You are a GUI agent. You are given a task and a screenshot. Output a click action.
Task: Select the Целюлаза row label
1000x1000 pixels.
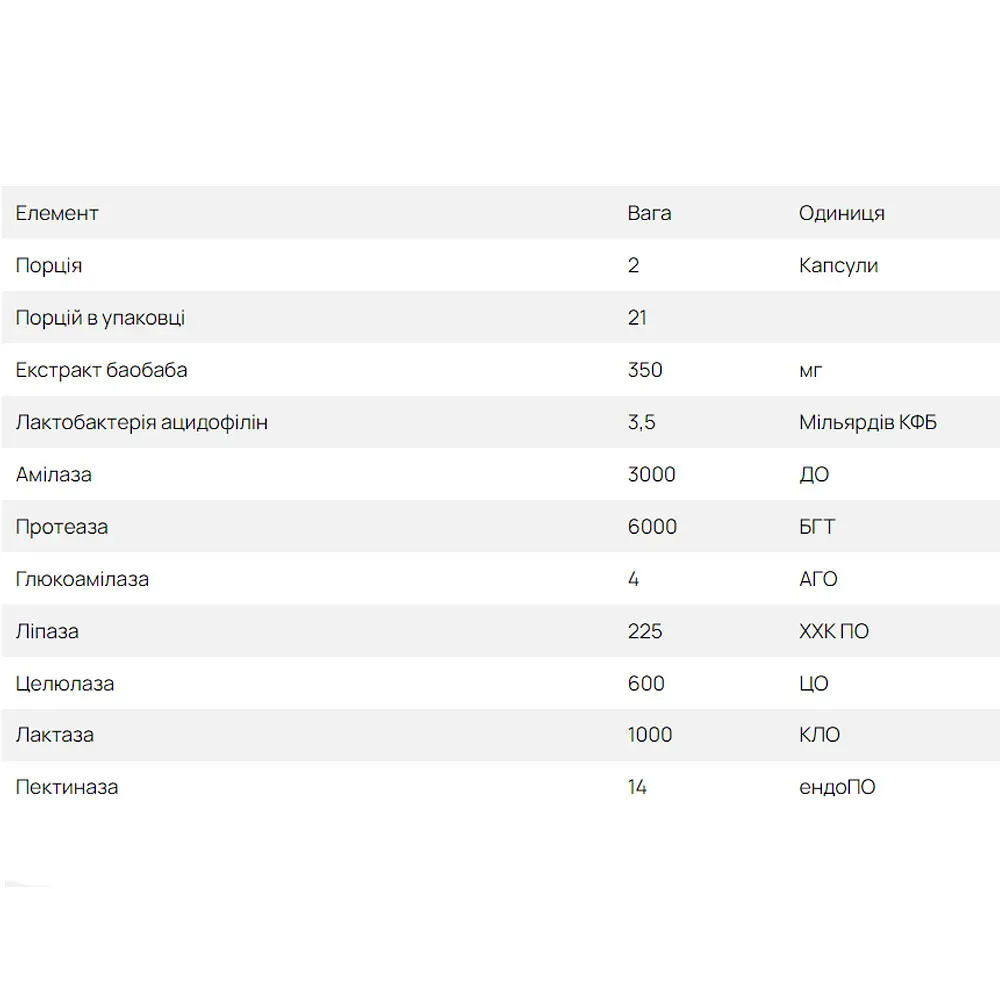[x=65, y=684]
